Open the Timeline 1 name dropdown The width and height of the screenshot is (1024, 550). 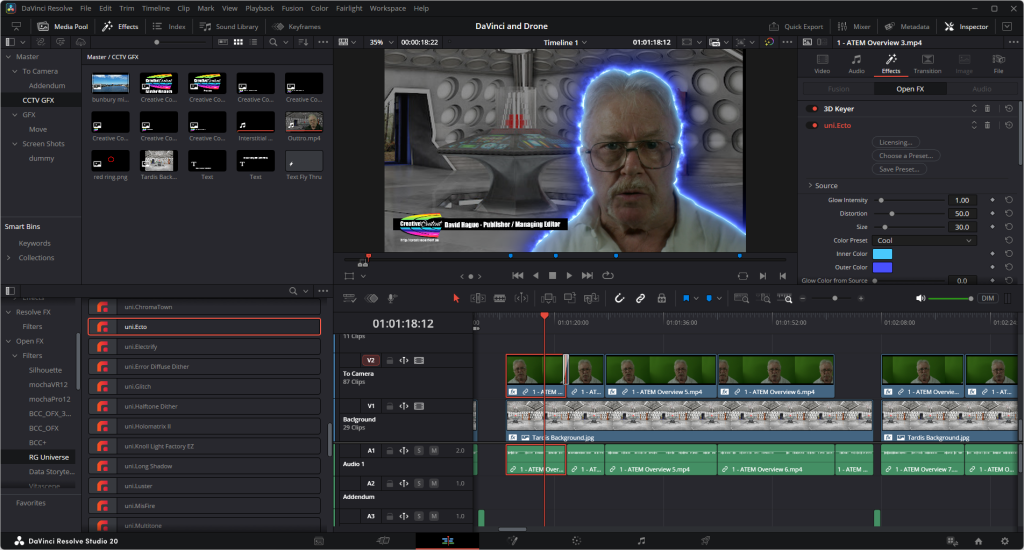coord(565,42)
